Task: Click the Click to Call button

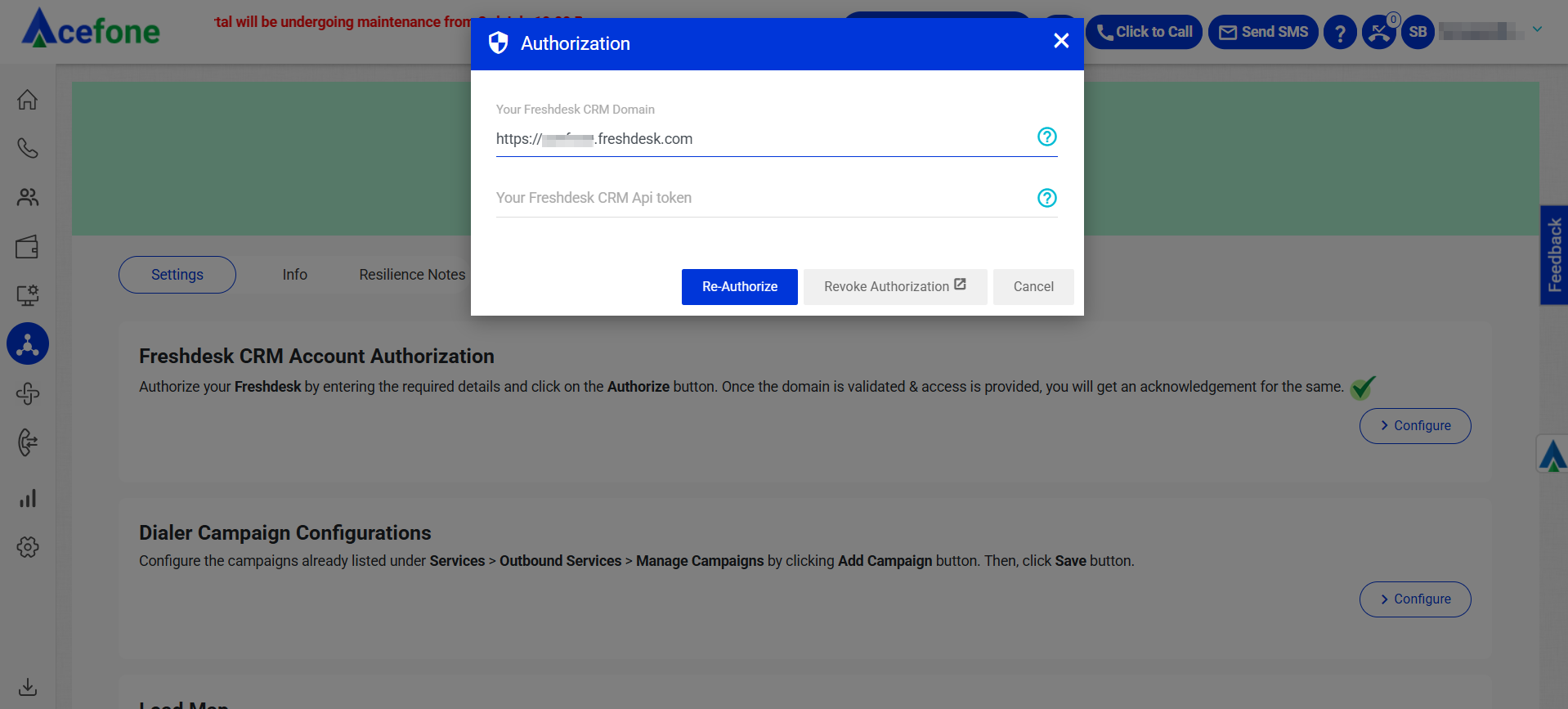Action: tap(1145, 32)
